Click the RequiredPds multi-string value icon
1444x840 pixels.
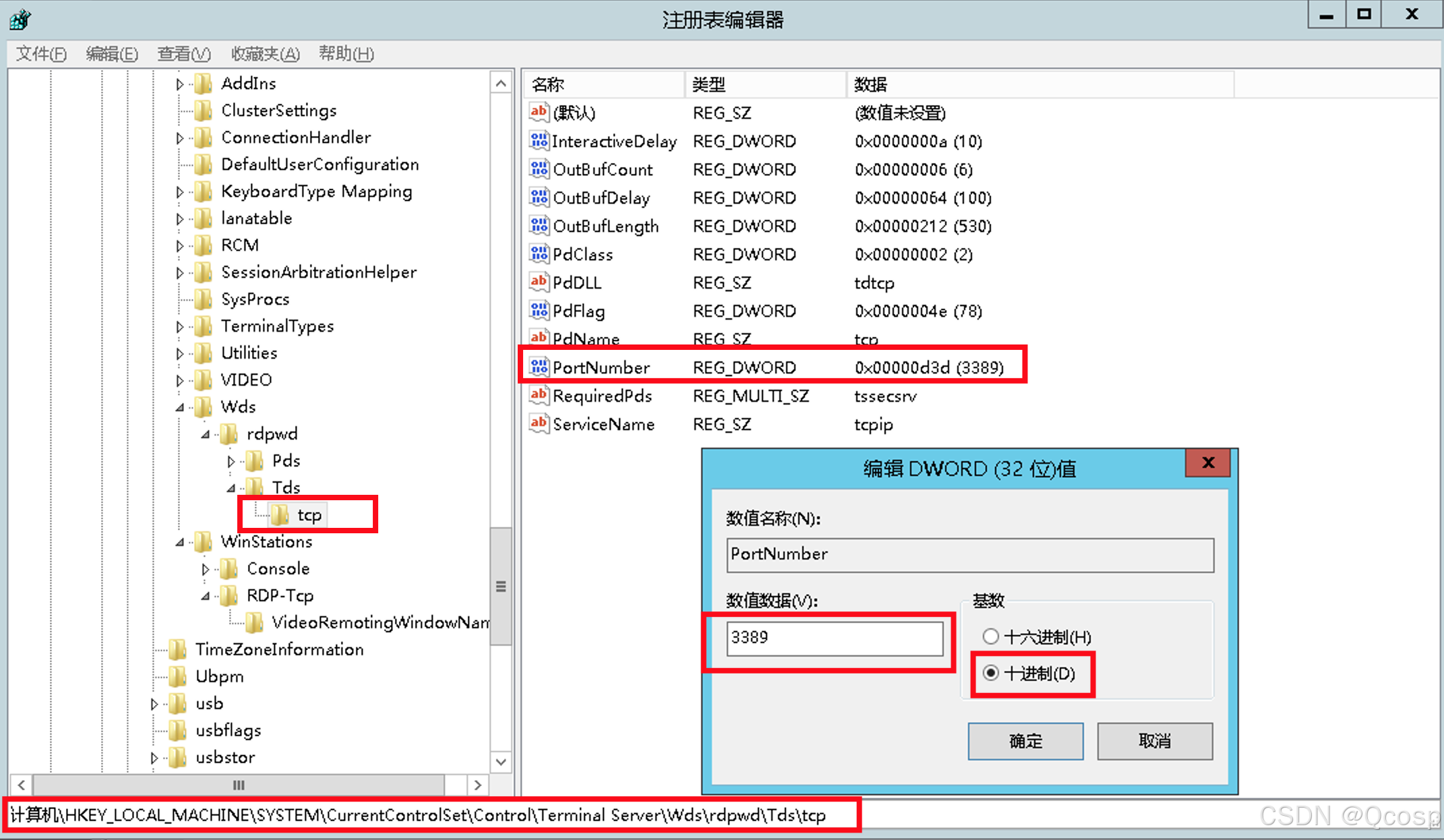point(539,395)
